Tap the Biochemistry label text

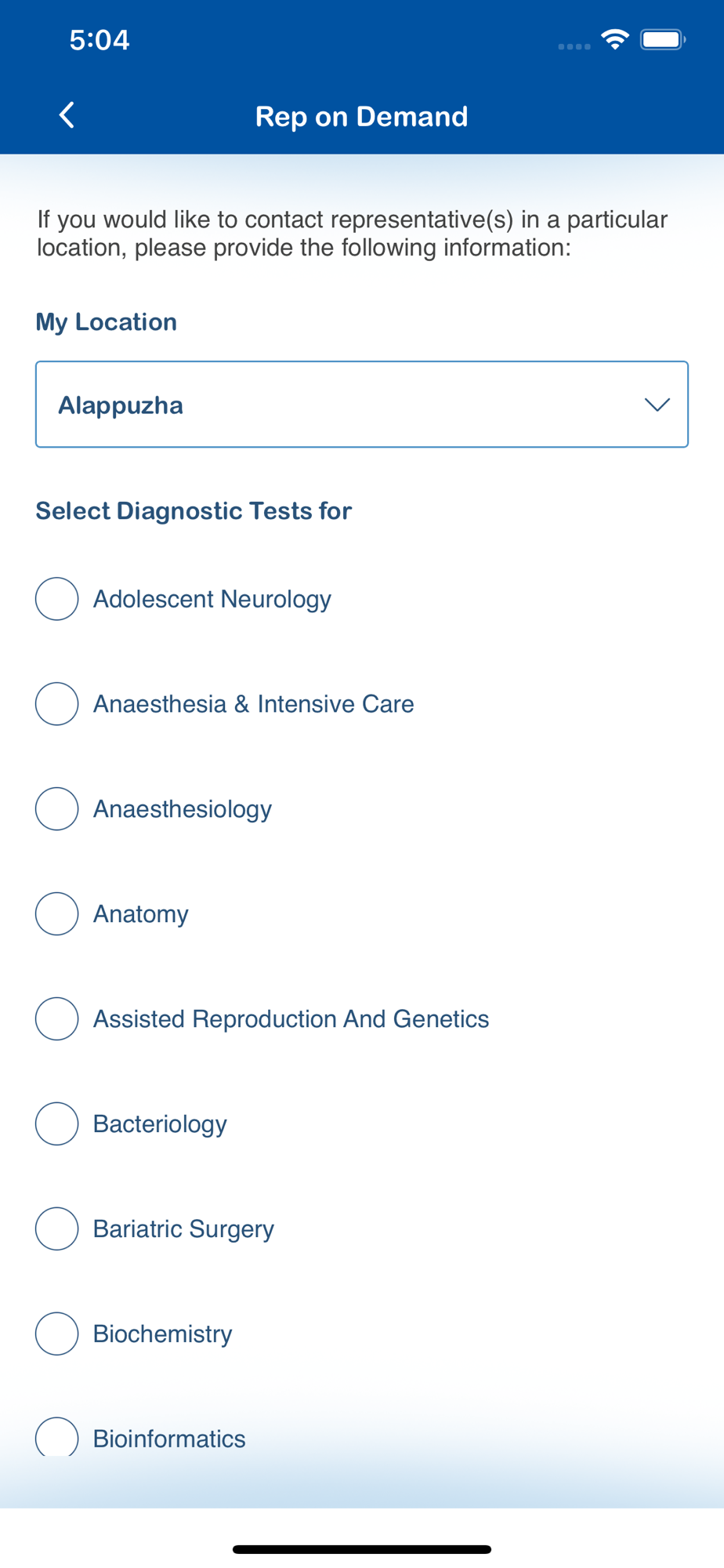pyautogui.click(x=163, y=1334)
